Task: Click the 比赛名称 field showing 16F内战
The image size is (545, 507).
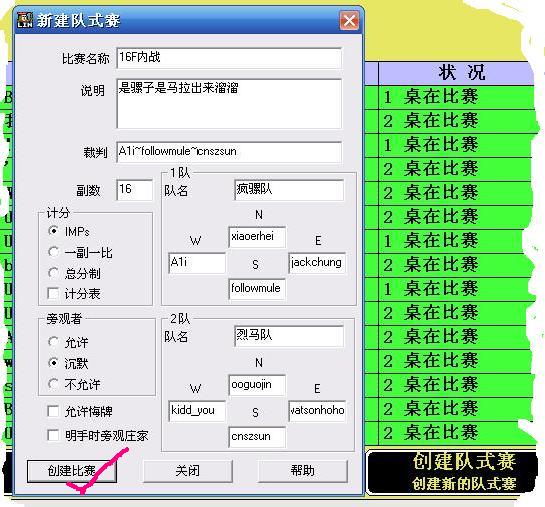Action: pyautogui.click(x=229, y=58)
